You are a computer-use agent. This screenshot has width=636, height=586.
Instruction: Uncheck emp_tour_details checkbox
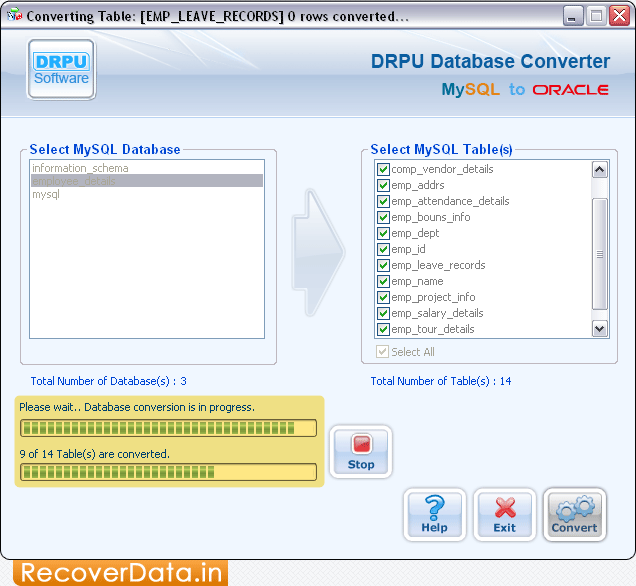[383, 329]
